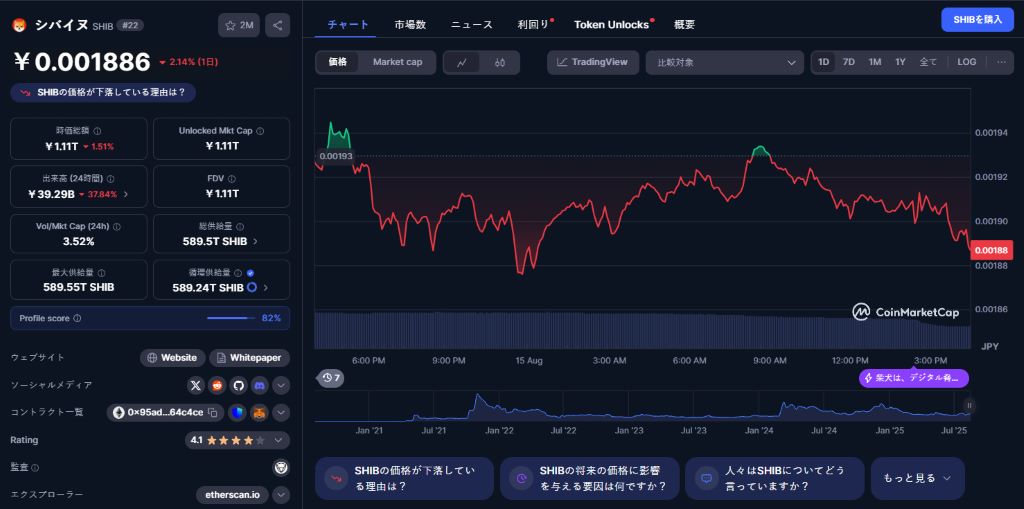
Task: Set chart range to 7D
Action: [848, 62]
